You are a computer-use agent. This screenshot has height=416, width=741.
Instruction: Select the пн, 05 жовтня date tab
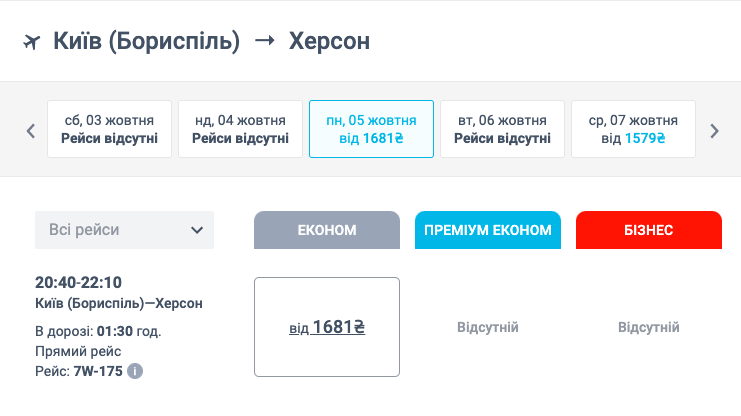[x=371, y=129]
